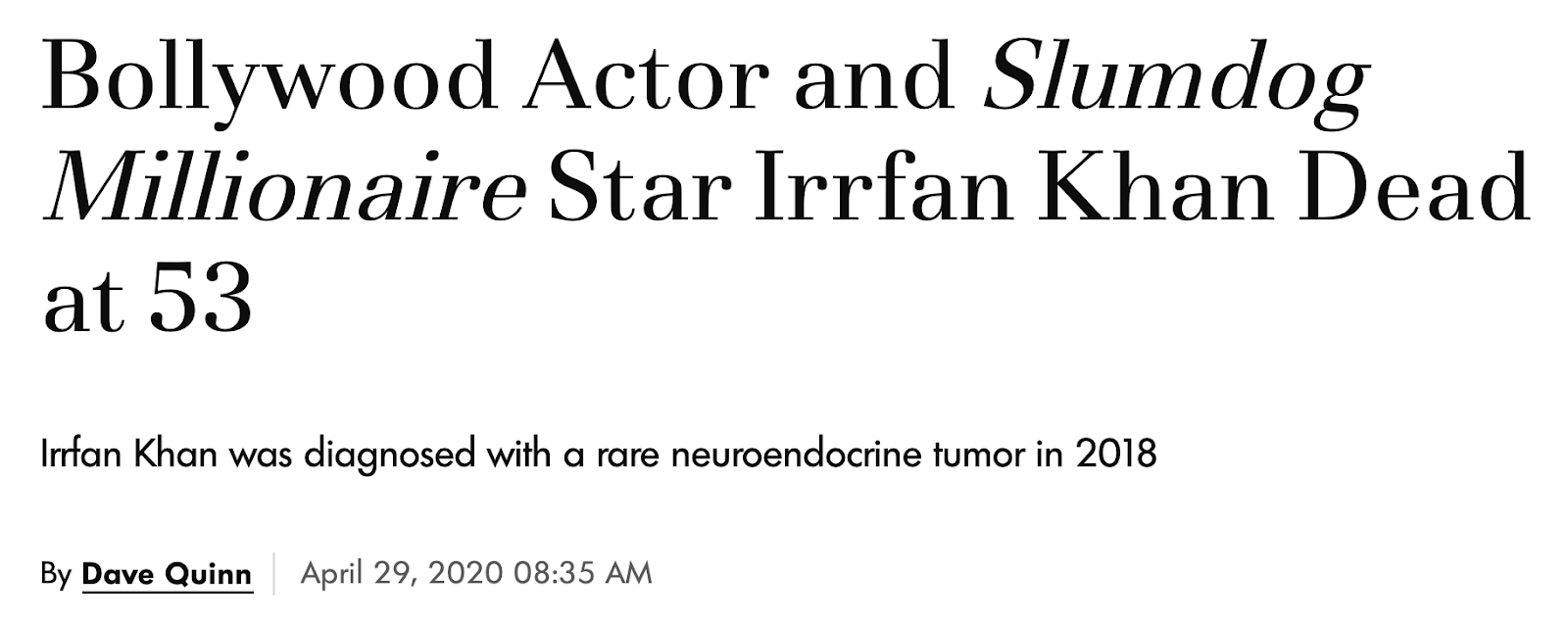Viewport: 1568px width, 621px height.
Task: Click the publication date 'April 29, 2020'
Action: coord(401,573)
